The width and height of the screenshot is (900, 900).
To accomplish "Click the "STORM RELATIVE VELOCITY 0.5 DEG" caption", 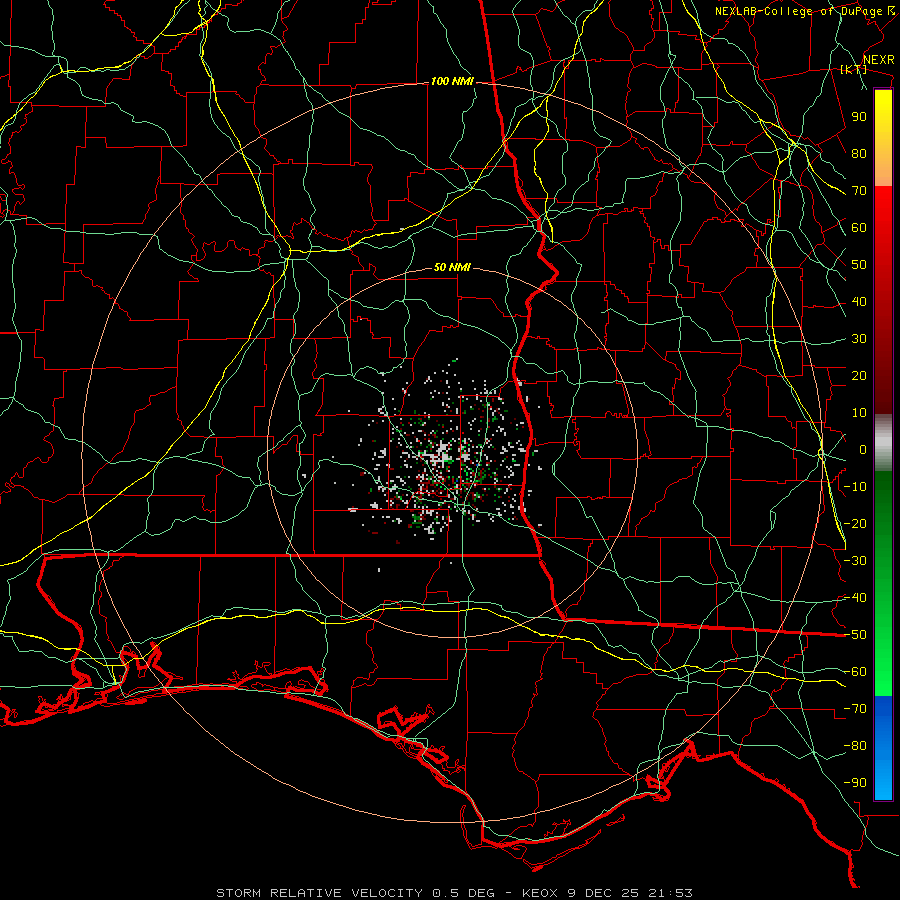I will tap(355, 893).
